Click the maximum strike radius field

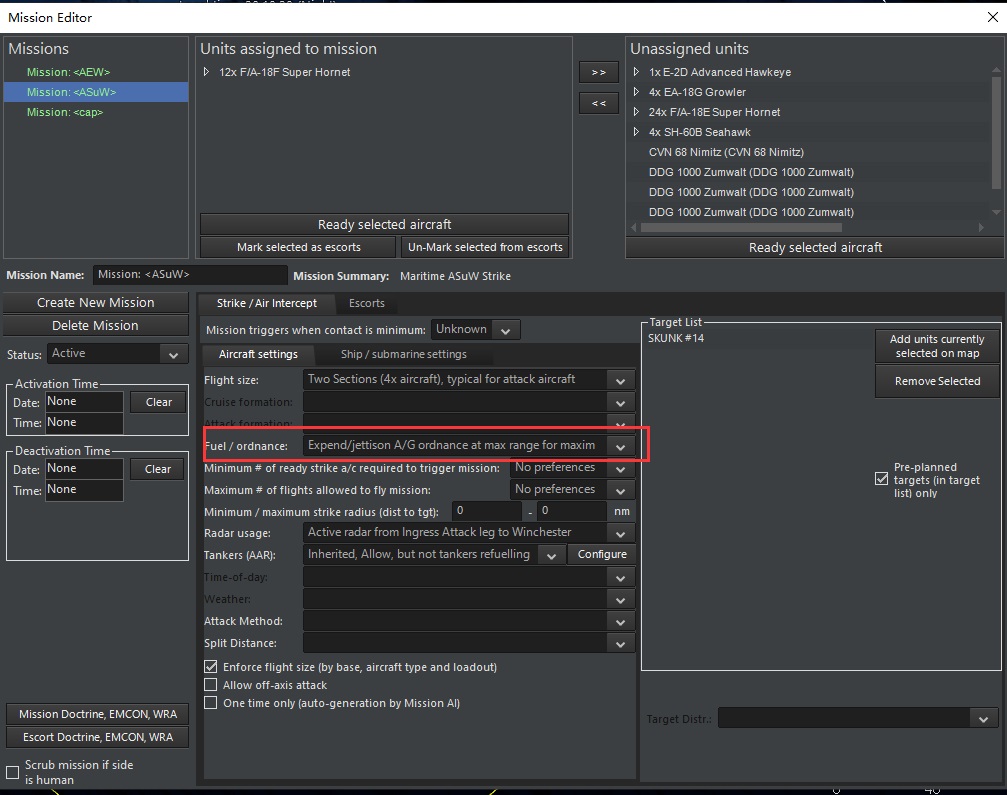click(572, 511)
